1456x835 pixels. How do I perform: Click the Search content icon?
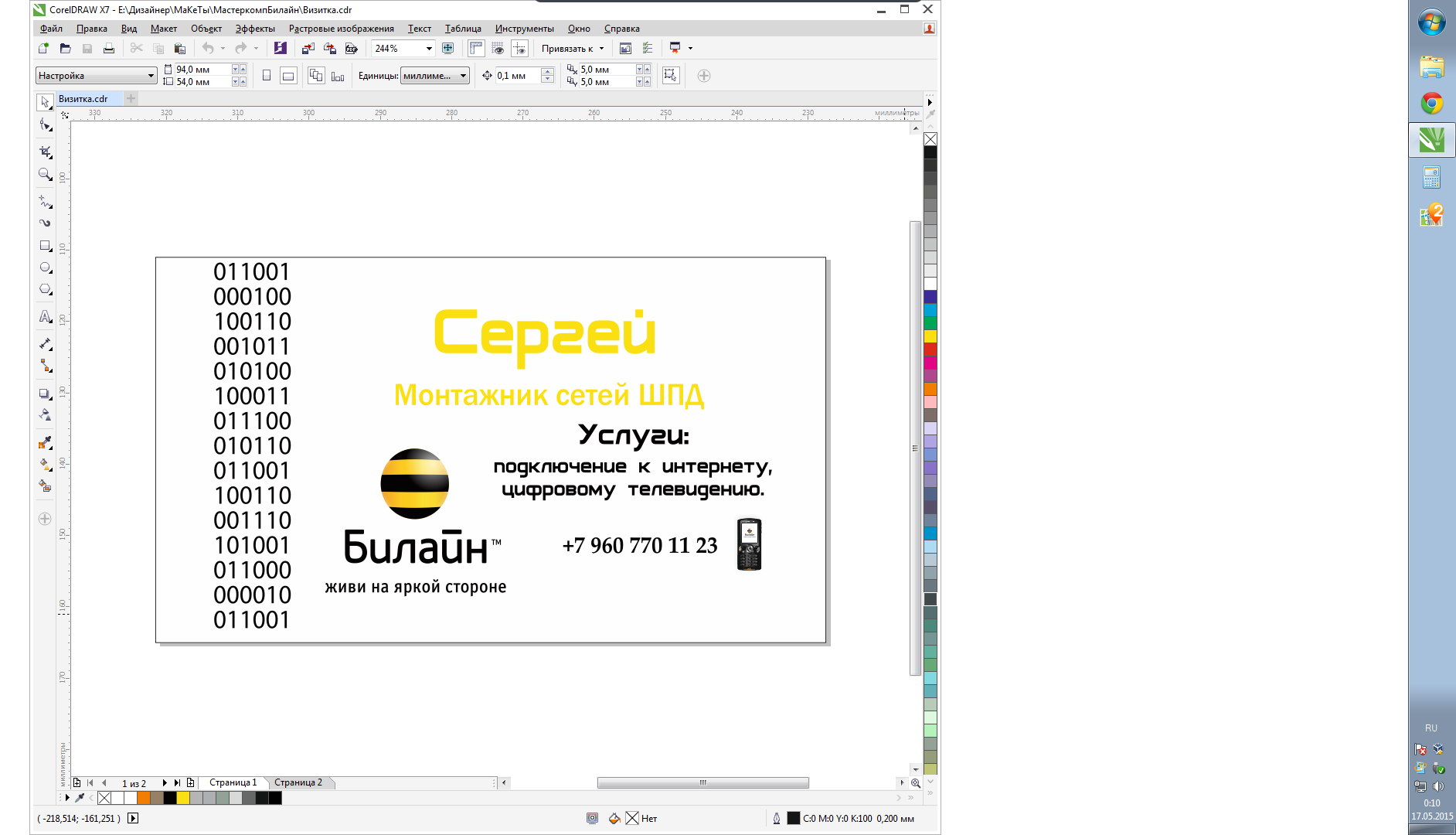click(x=281, y=48)
